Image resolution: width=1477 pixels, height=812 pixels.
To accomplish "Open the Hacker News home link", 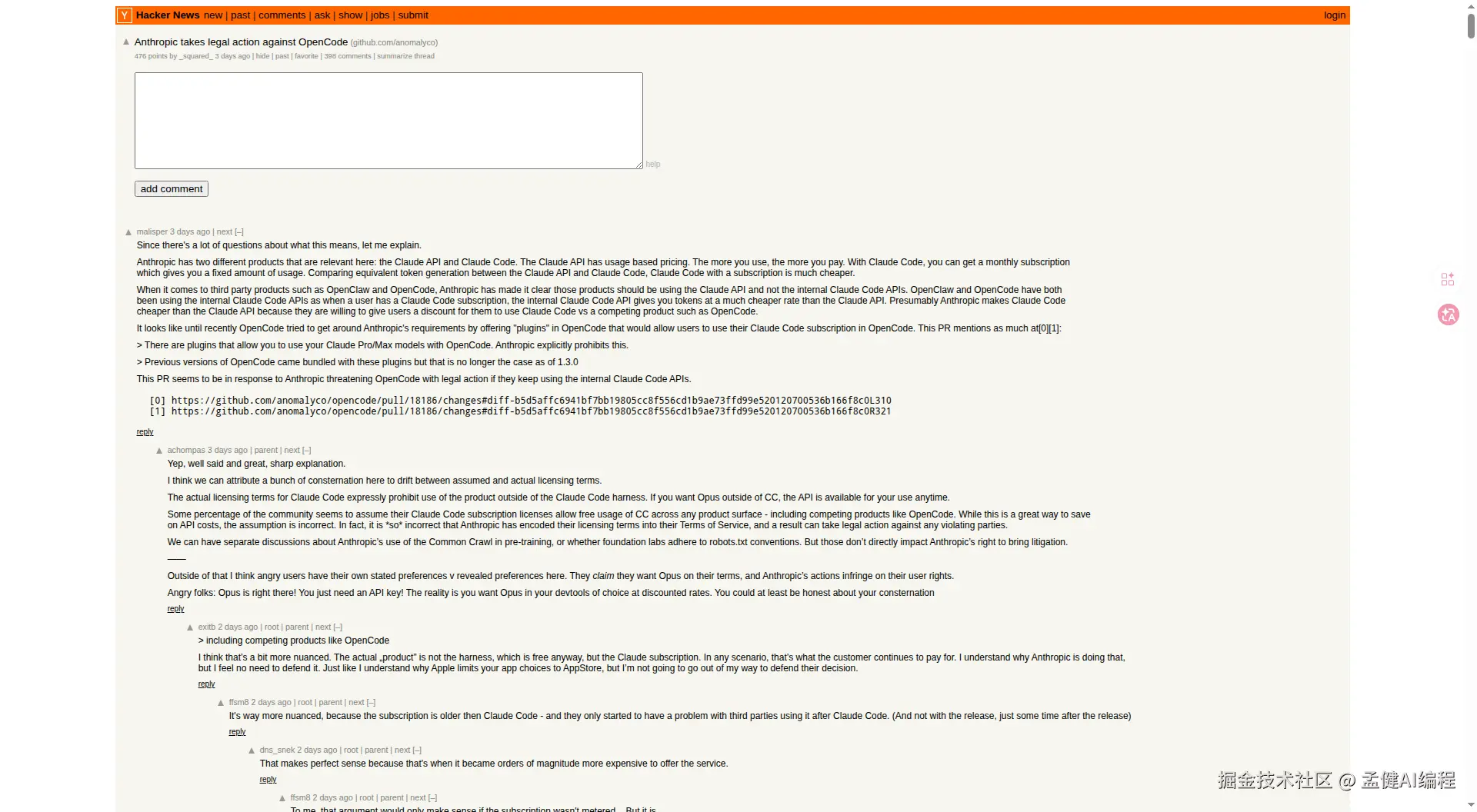I will [x=168, y=15].
